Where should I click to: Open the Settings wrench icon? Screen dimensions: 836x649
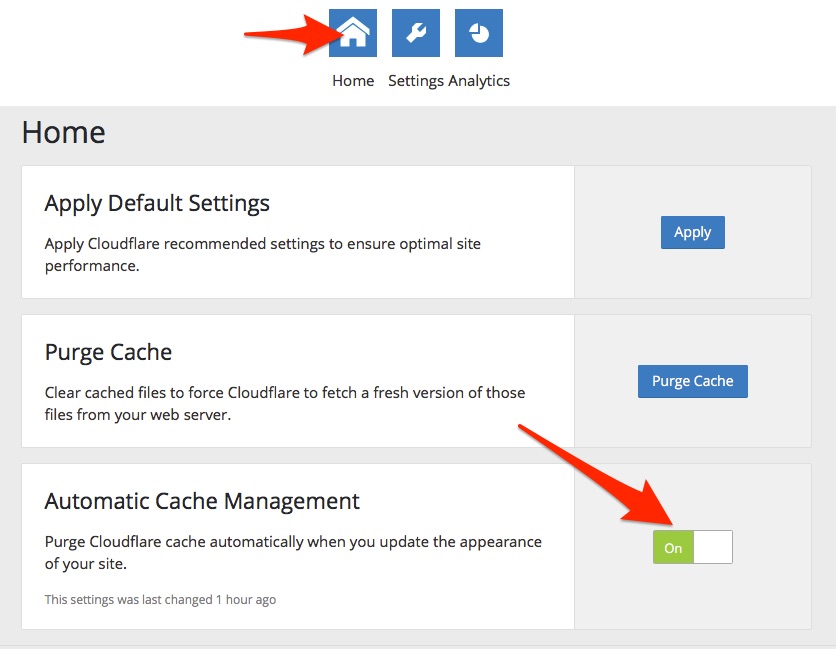tap(416, 33)
